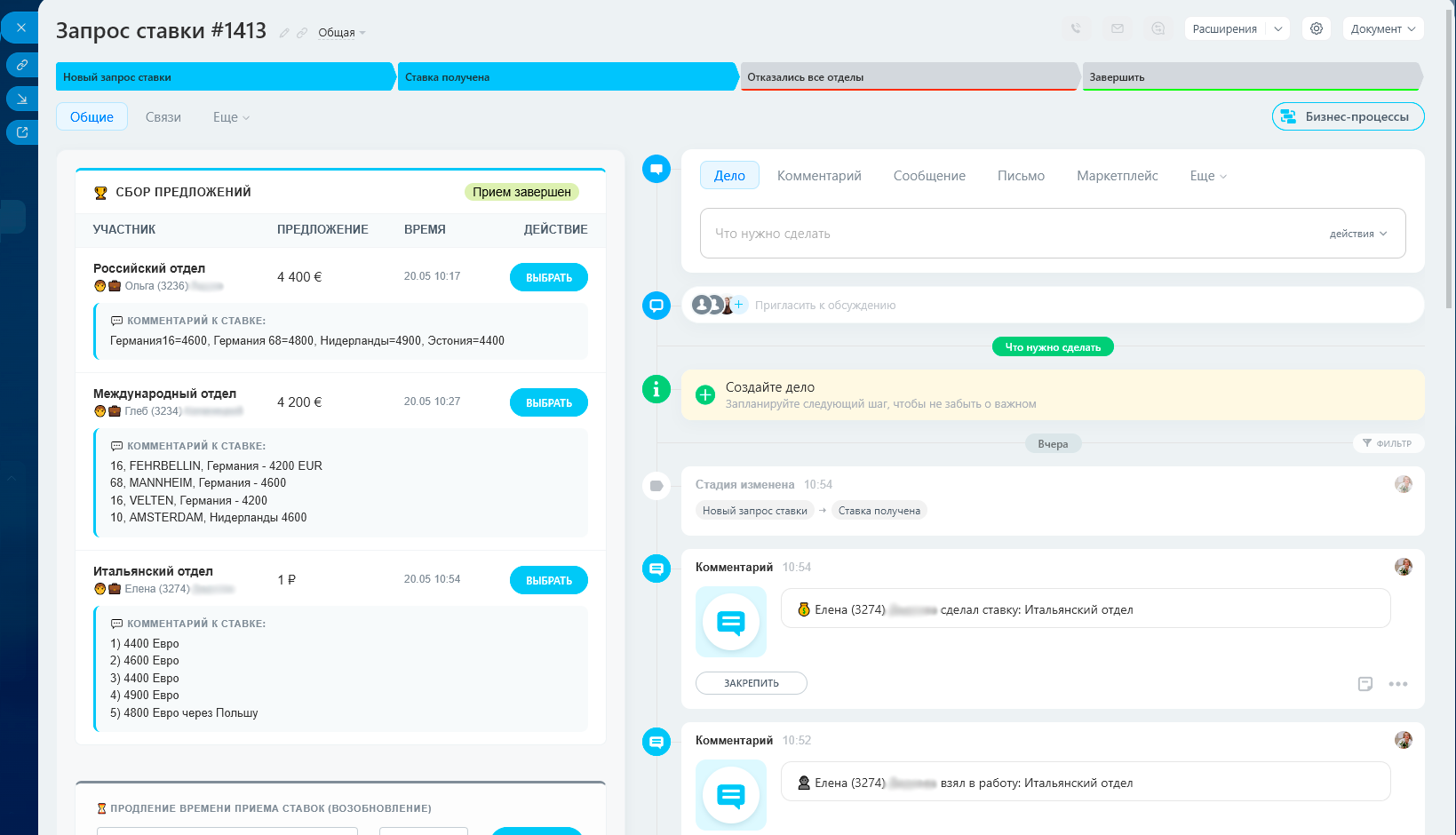
Task: Click the hourglass icon near Продление времени
Action: (x=101, y=808)
